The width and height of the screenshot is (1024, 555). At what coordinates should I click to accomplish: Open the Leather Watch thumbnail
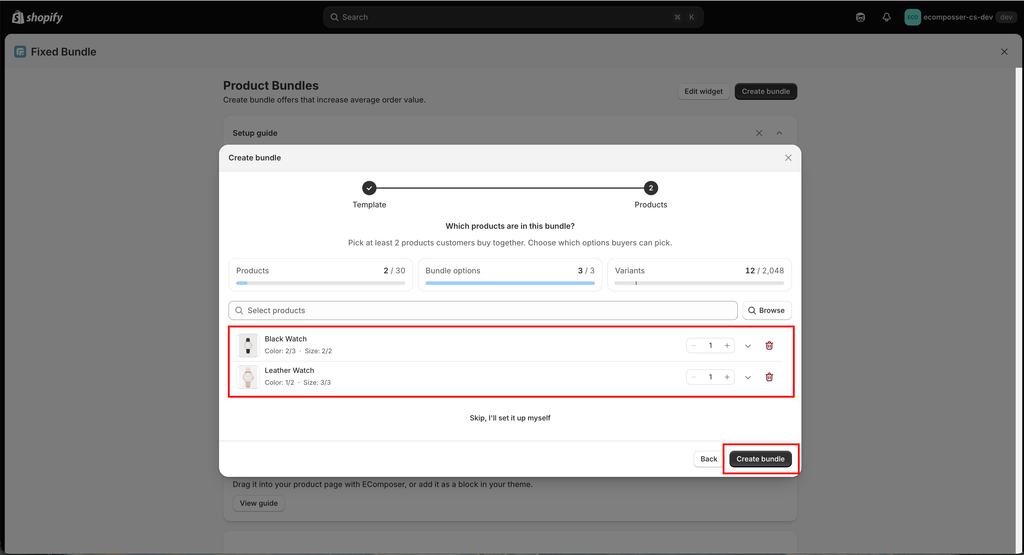coord(248,377)
